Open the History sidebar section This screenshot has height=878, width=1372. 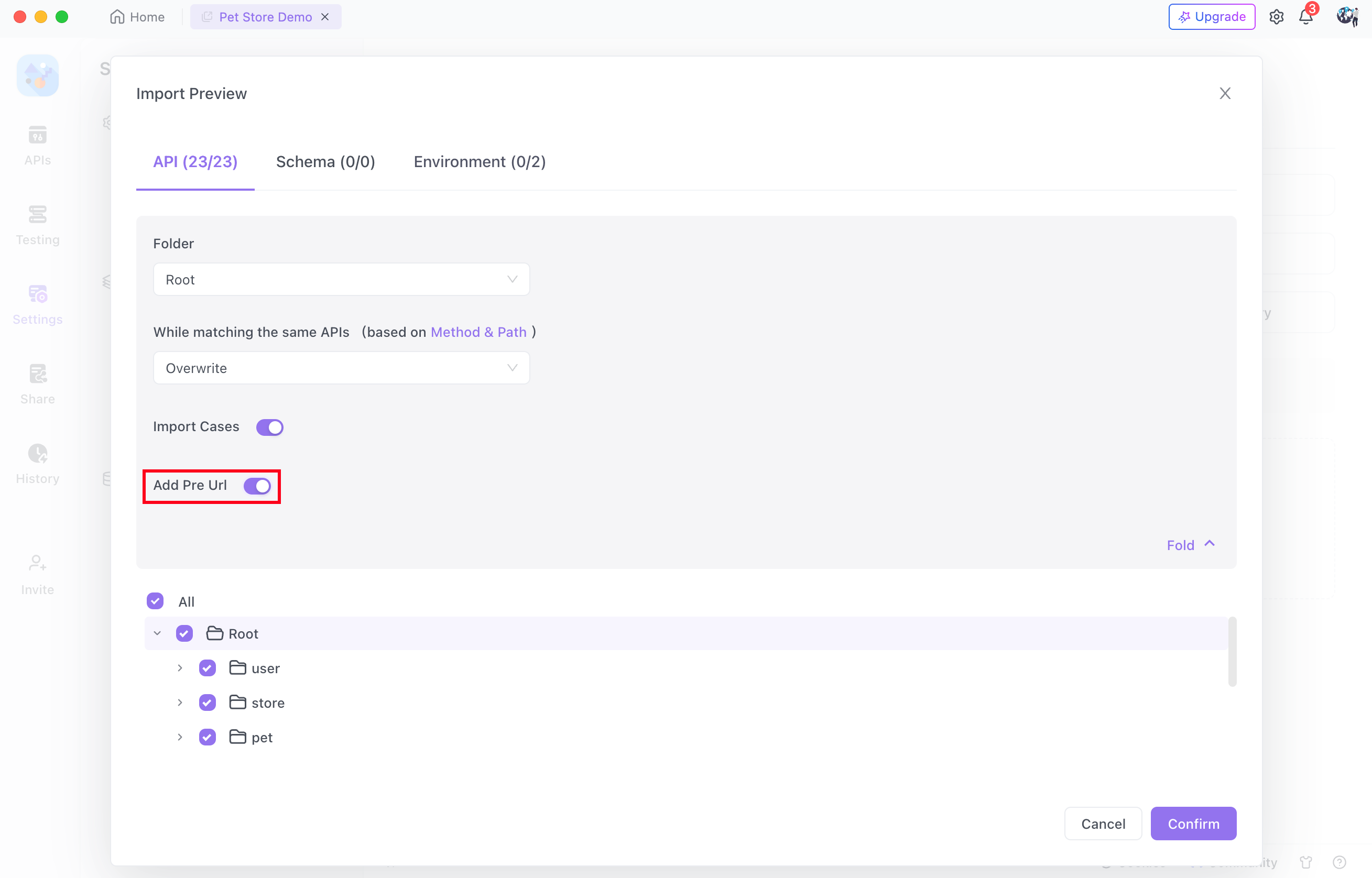[38, 465]
